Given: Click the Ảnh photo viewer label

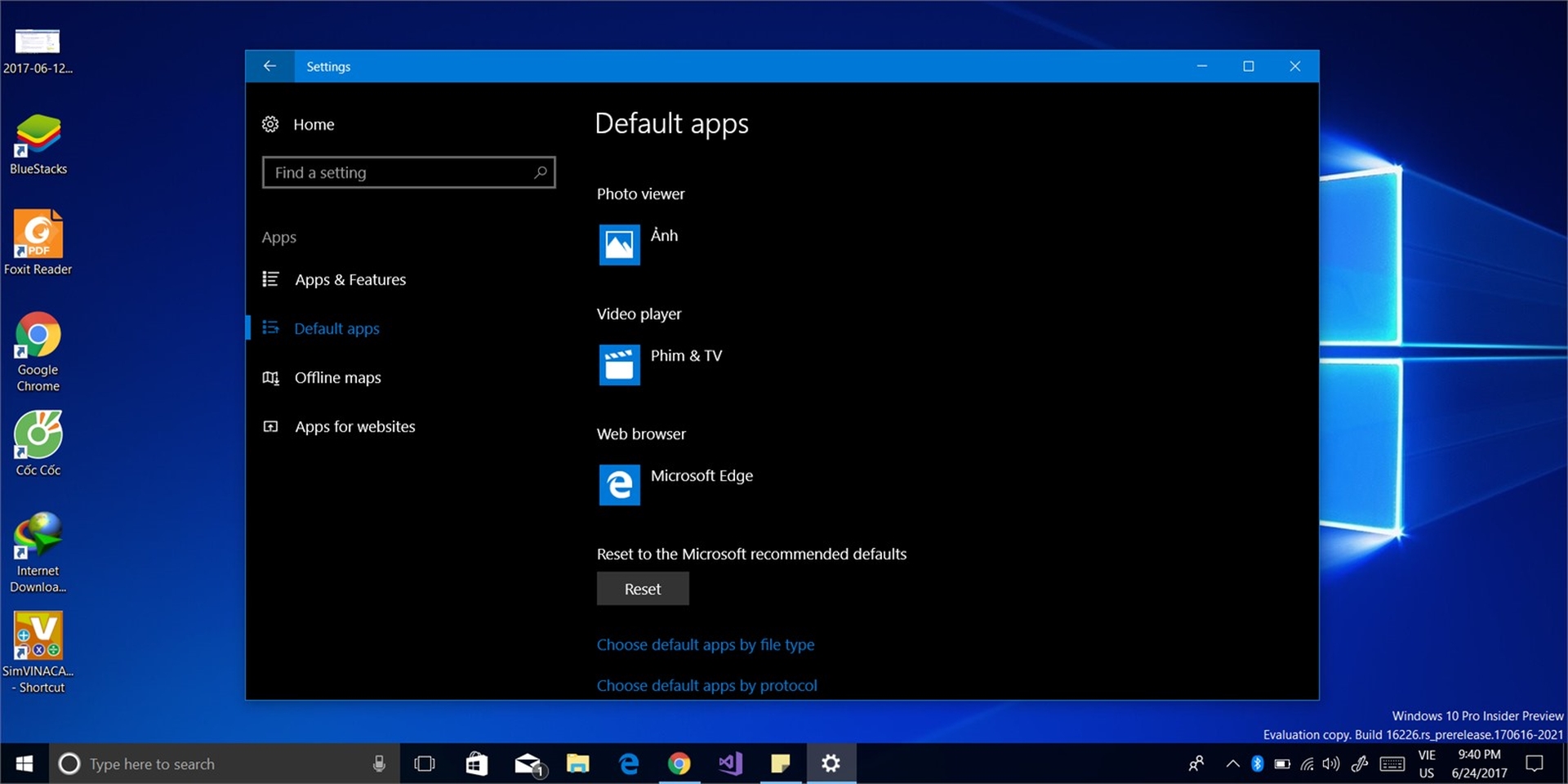Looking at the screenshot, I should (x=664, y=235).
